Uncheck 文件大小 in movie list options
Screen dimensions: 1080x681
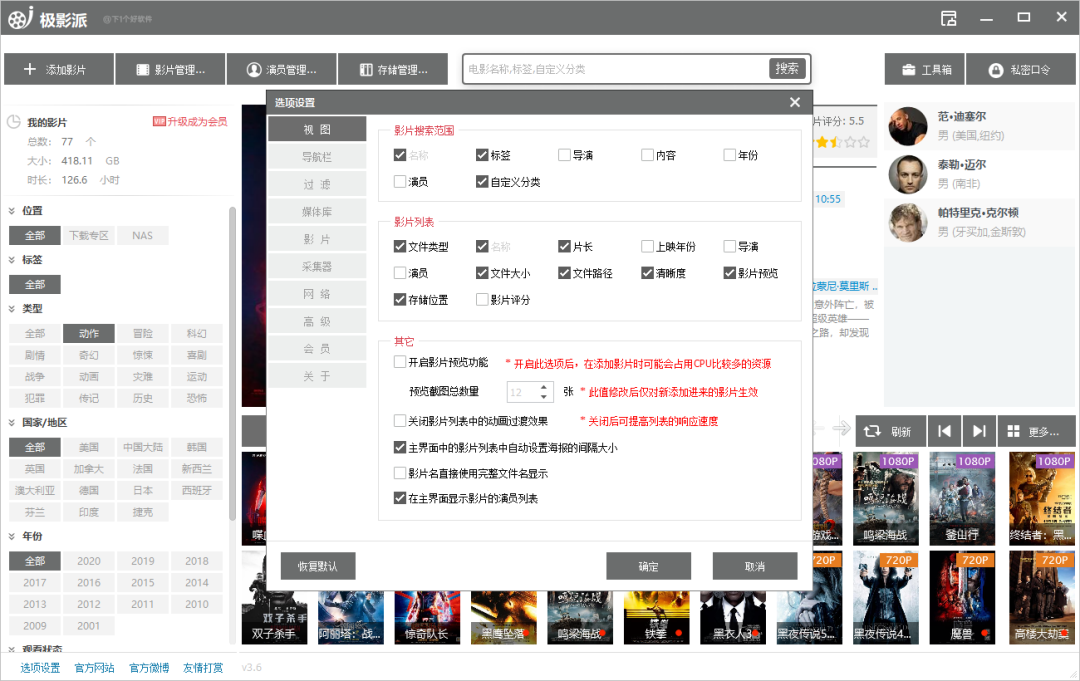[x=483, y=273]
